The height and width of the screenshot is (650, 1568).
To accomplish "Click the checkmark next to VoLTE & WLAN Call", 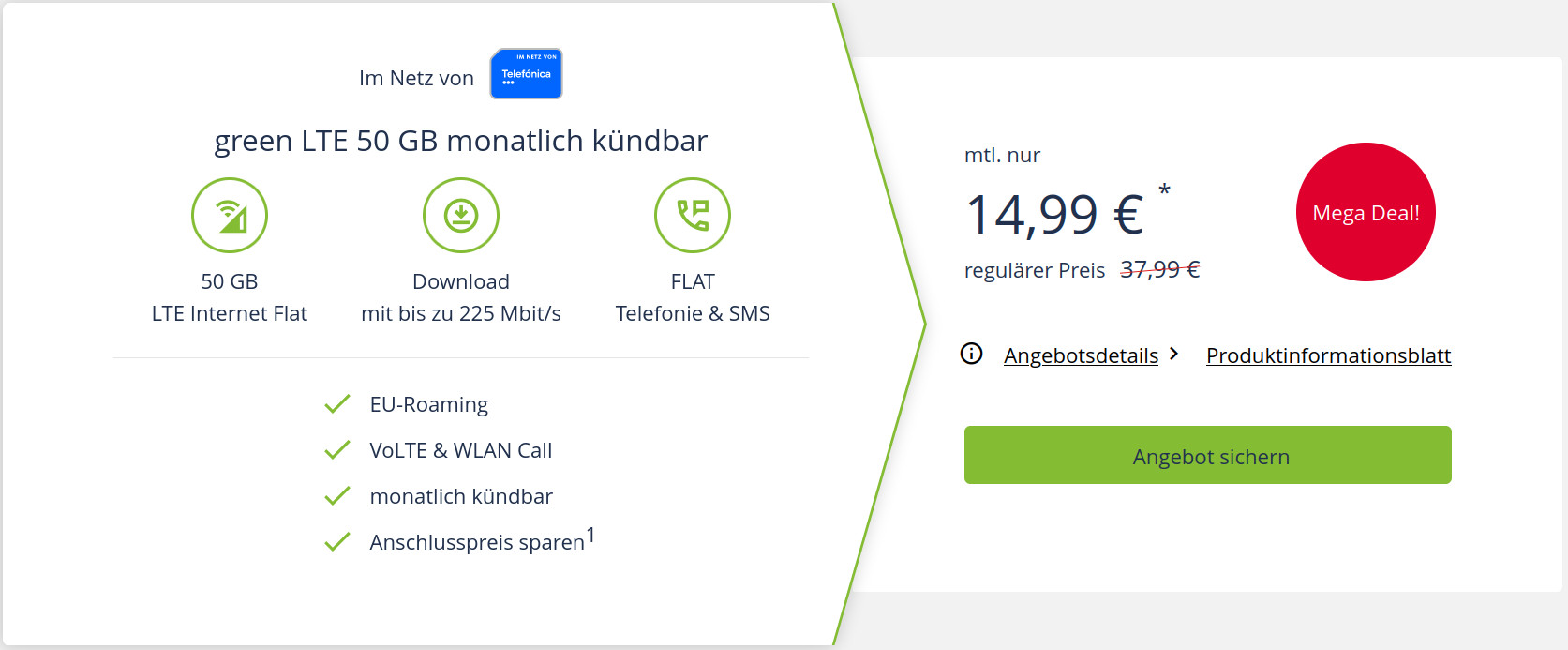I will click(x=337, y=450).
